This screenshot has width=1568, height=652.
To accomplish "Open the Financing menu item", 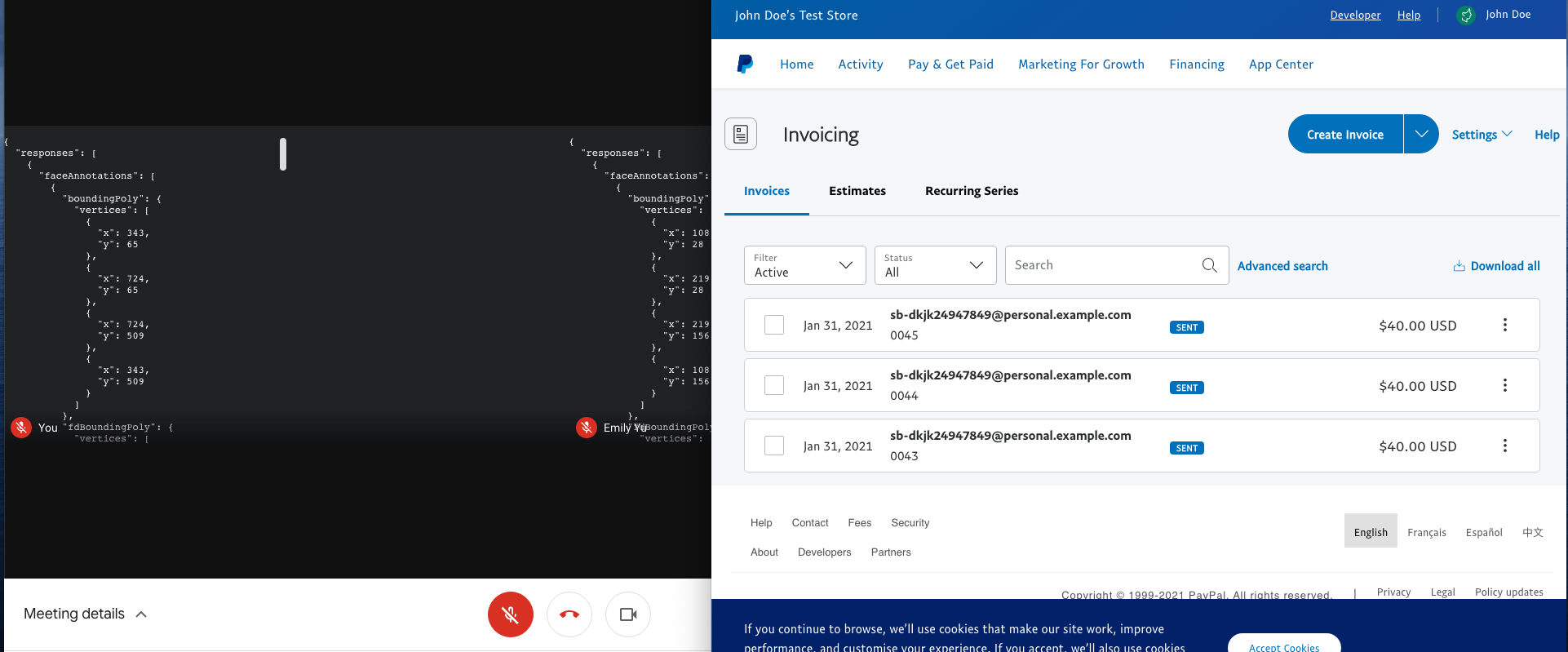I will 1197,64.
